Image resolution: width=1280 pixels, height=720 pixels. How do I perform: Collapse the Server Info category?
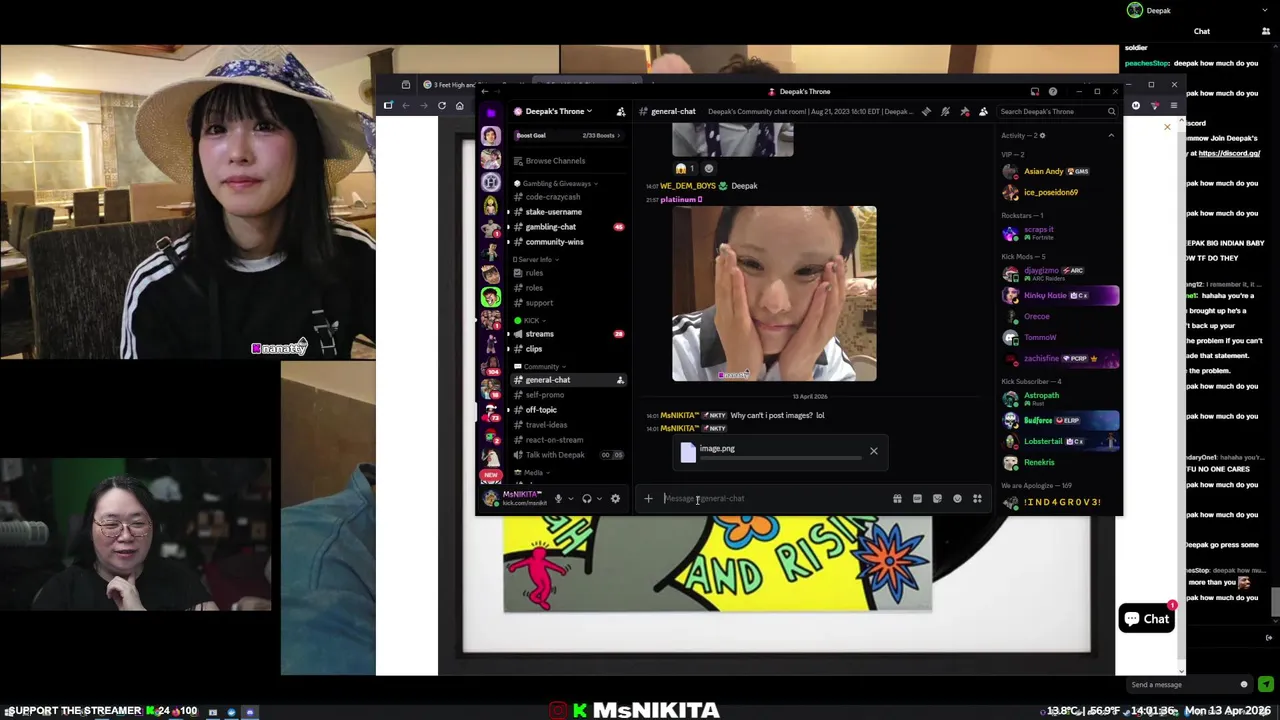point(536,259)
